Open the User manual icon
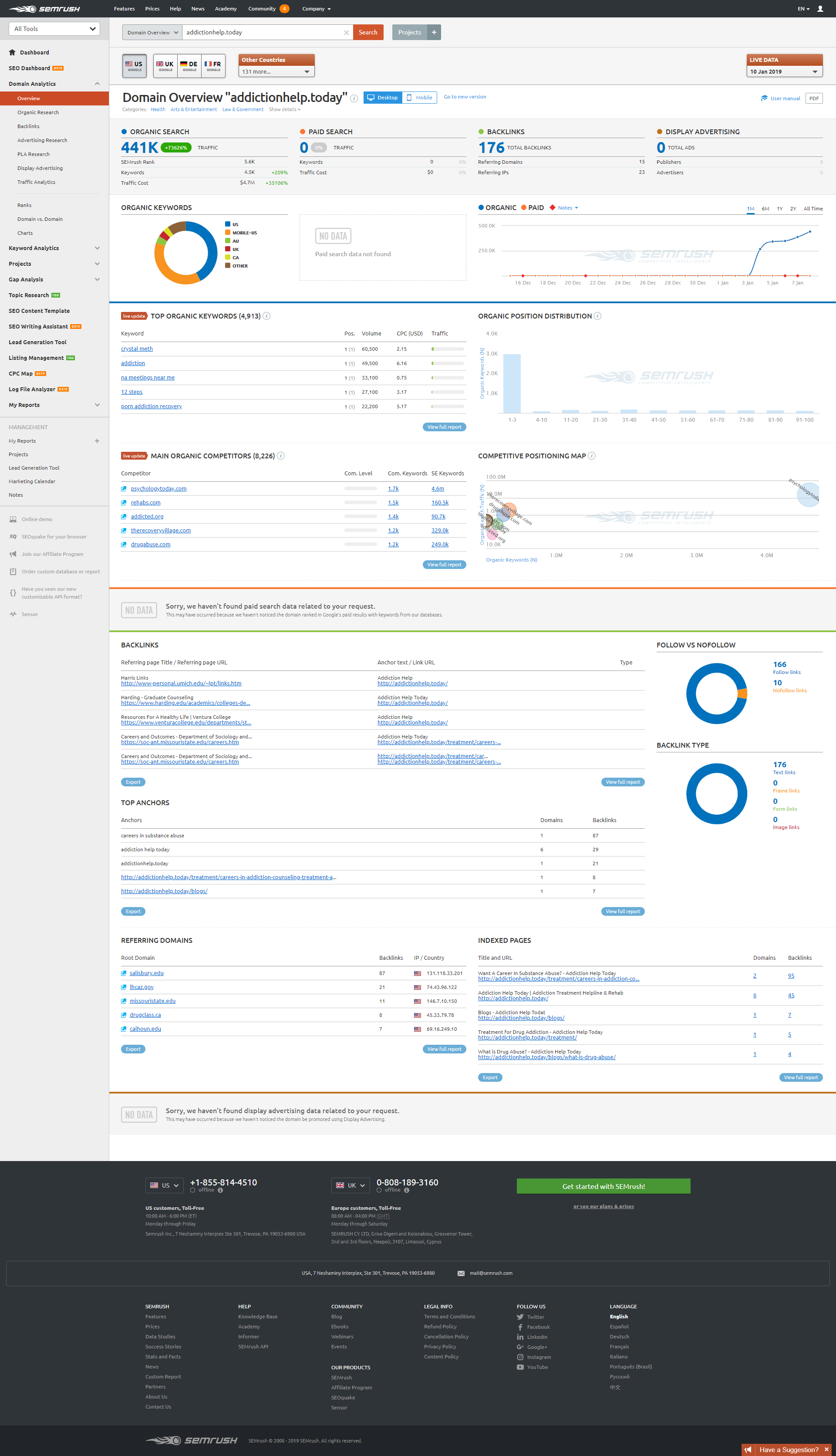Image resolution: width=836 pixels, height=1456 pixels. (x=764, y=98)
